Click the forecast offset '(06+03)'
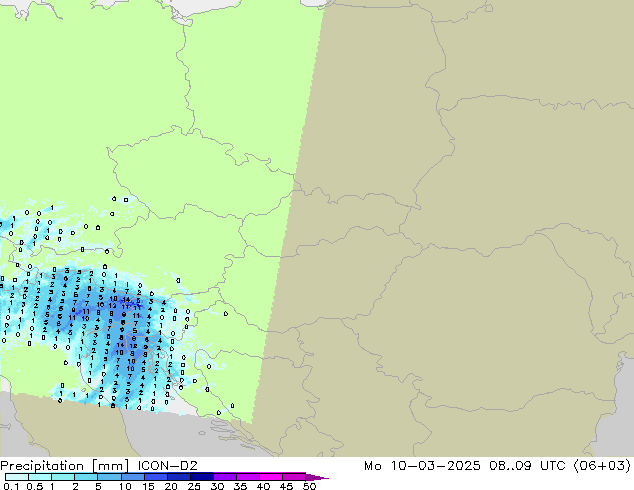The image size is (634, 490). coord(602,465)
